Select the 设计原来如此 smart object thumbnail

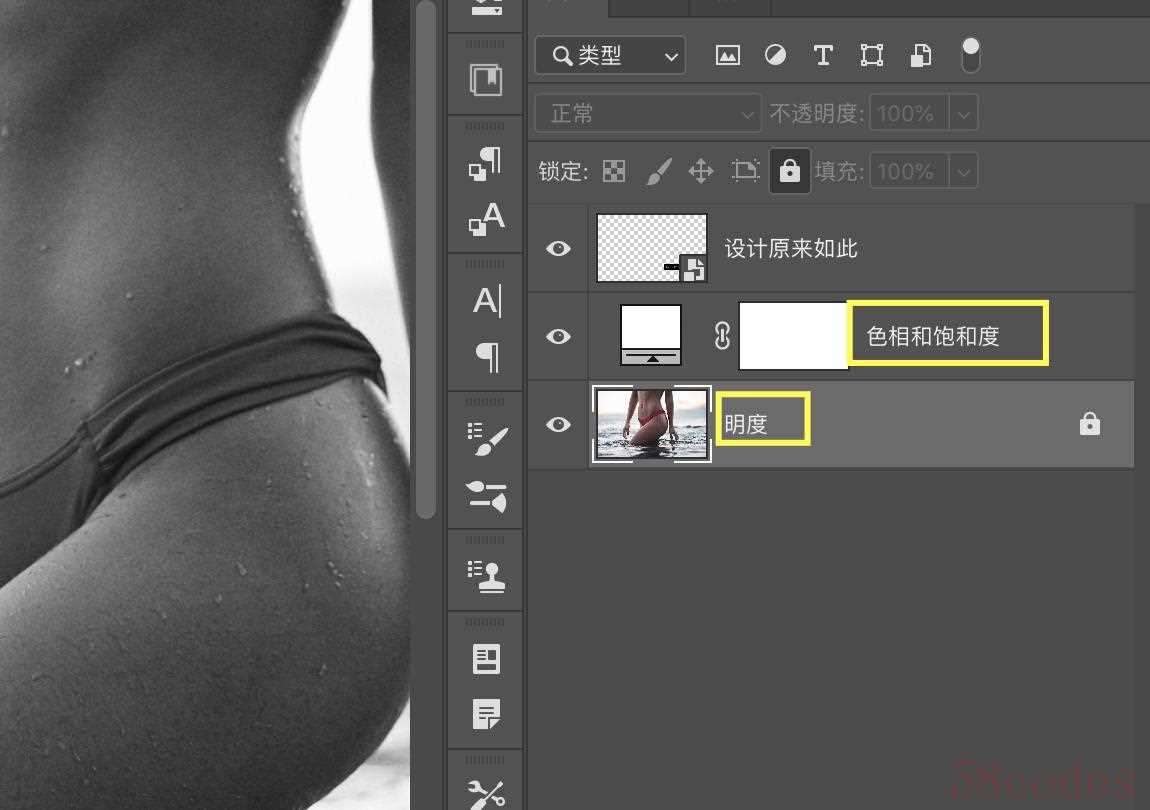coord(652,248)
